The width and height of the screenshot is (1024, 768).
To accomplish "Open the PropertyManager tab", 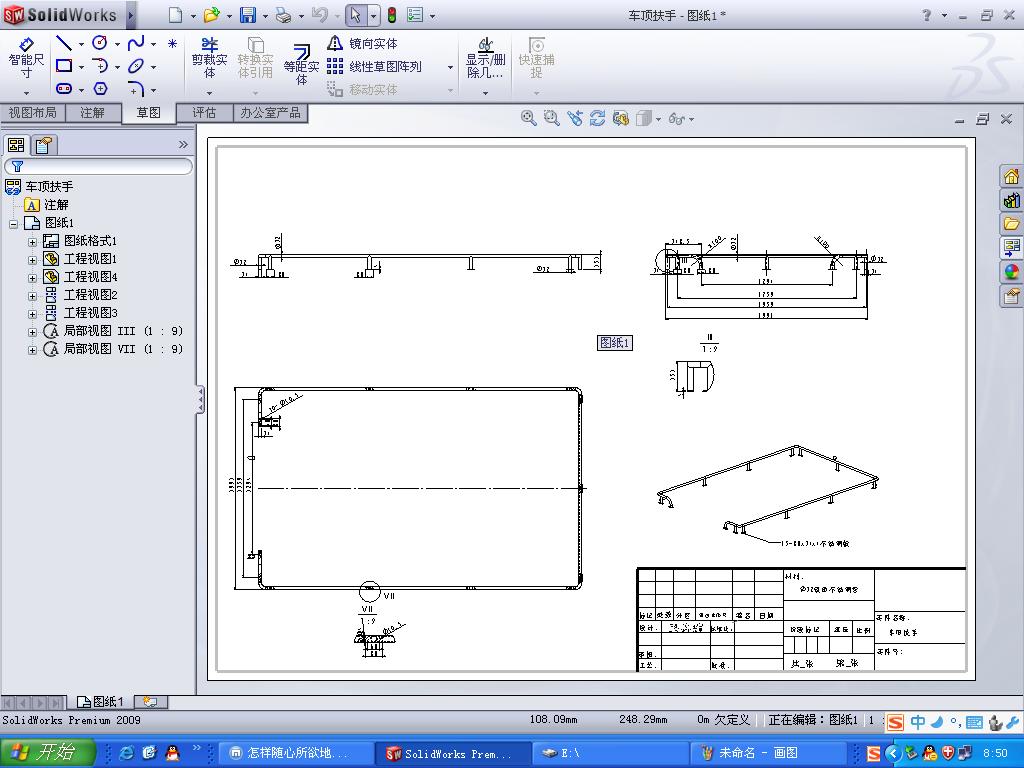I will [x=44, y=145].
